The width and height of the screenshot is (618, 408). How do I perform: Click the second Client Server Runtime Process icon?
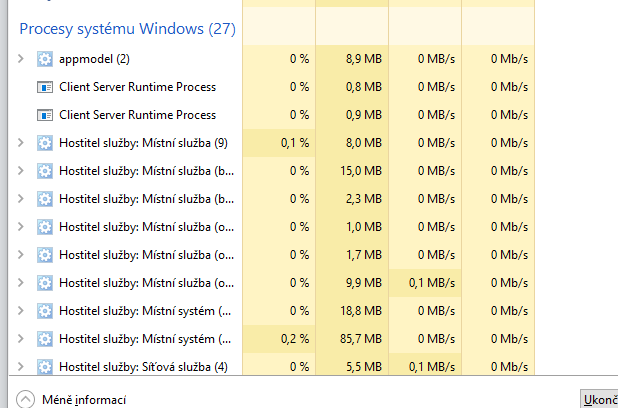(x=44, y=115)
